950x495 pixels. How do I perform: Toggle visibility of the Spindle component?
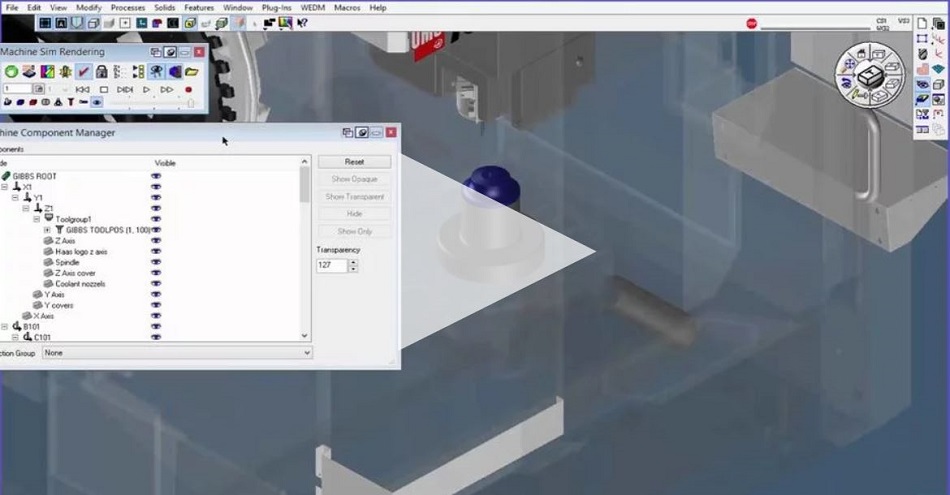click(156, 262)
